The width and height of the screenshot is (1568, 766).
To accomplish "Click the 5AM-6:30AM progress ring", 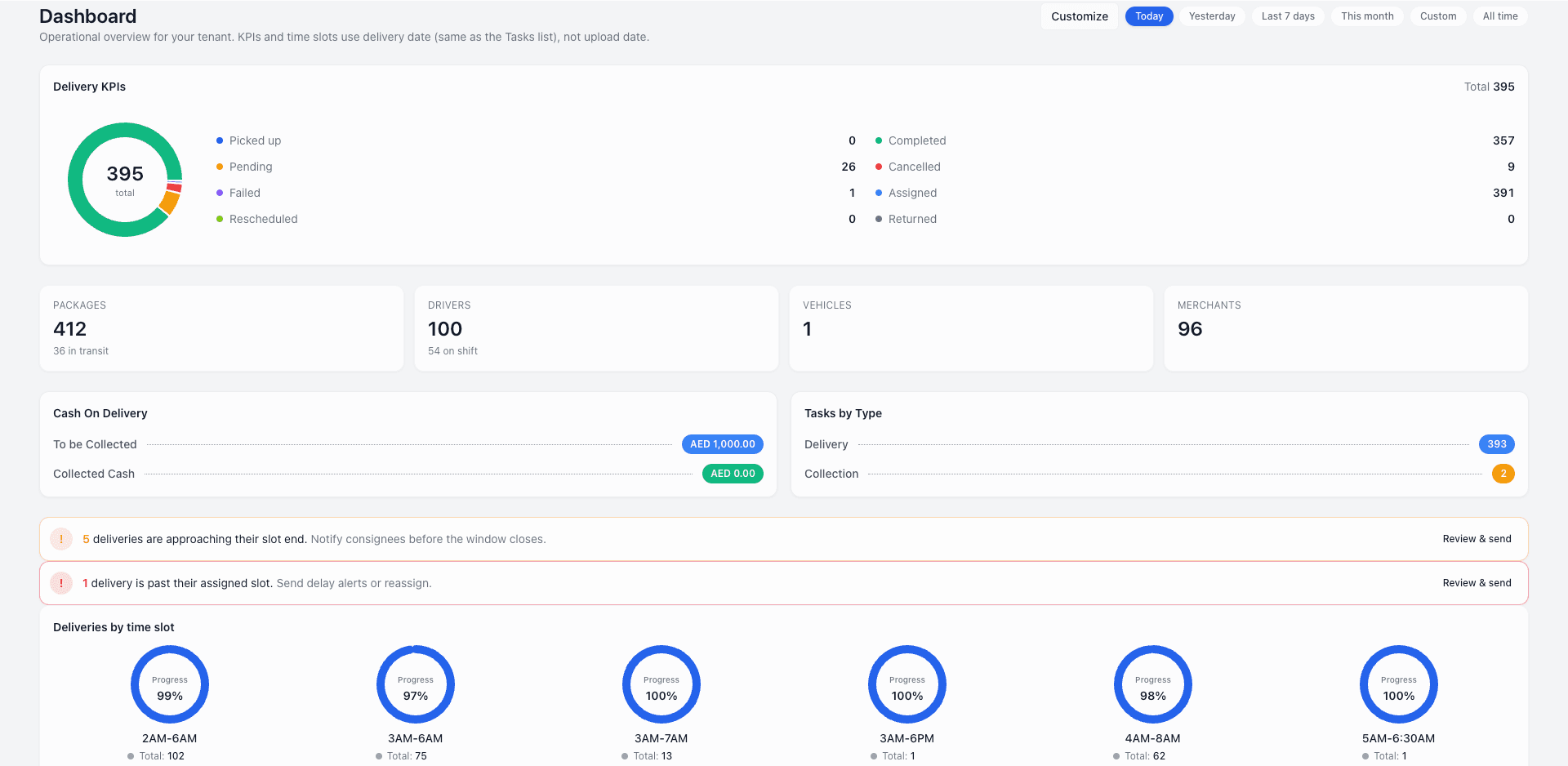I will (x=1399, y=684).
